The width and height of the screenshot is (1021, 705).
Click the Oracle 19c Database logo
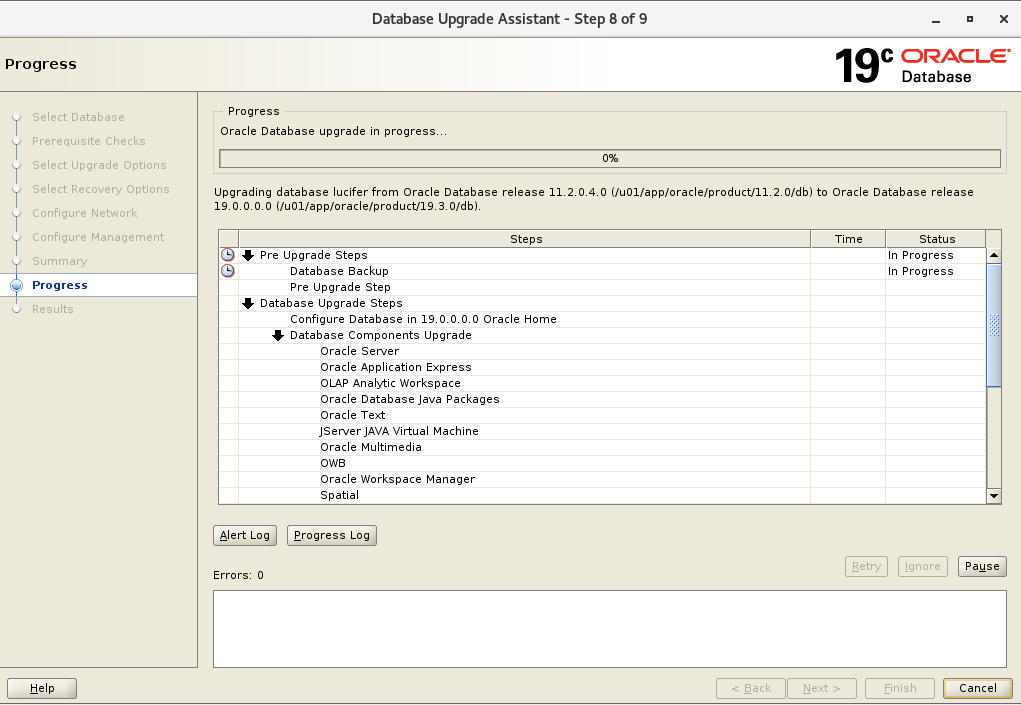[x=922, y=65]
